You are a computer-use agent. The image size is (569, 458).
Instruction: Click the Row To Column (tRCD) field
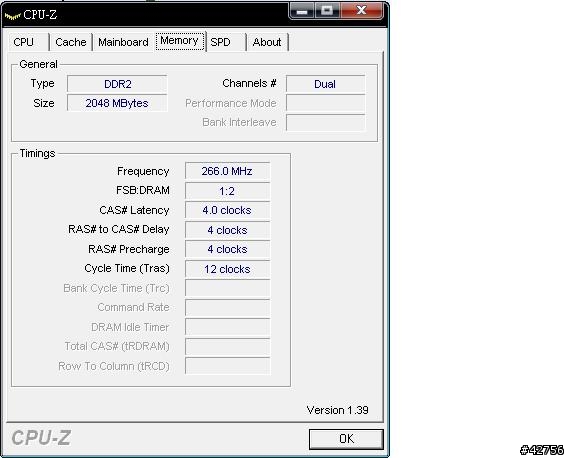coord(228,366)
